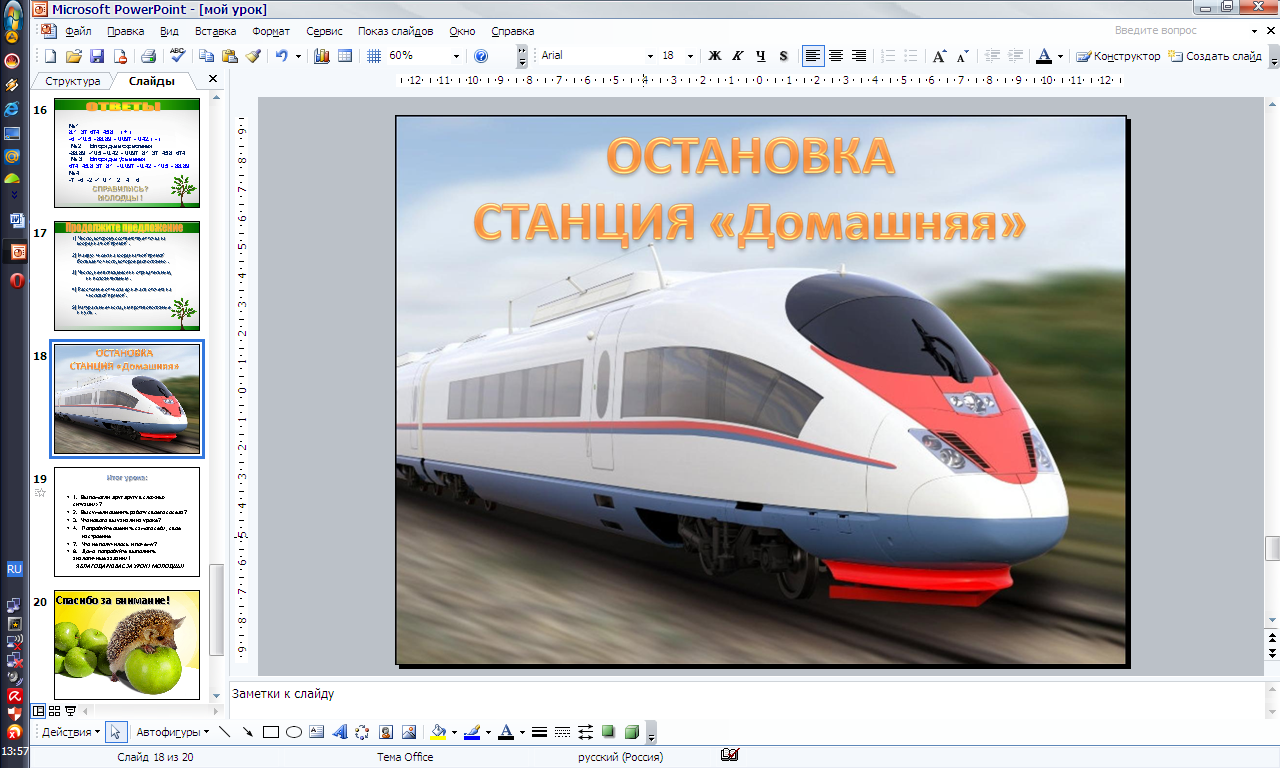This screenshot has height=768, width=1280.
Task: Select the Format Painter brush icon
Action: pyautogui.click(x=253, y=56)
